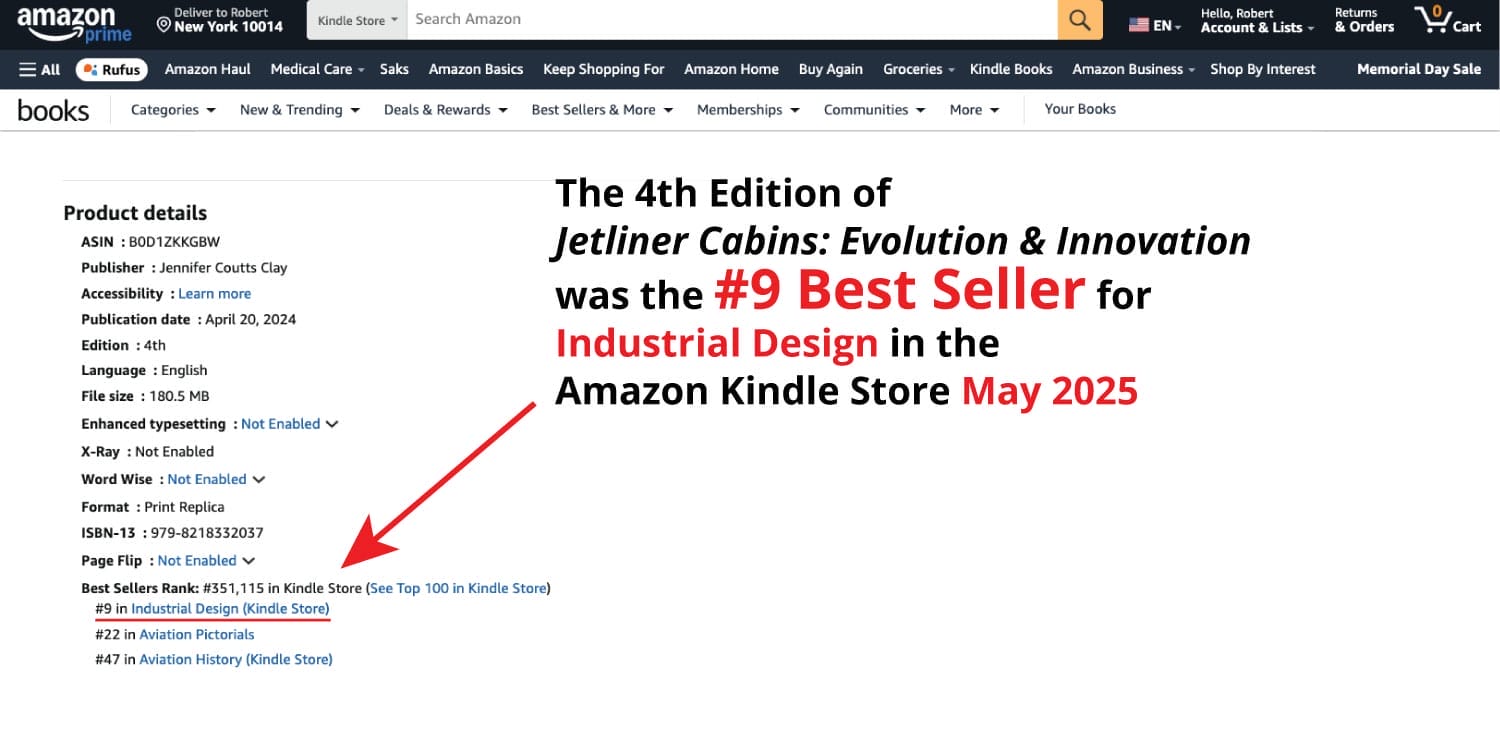Open the Kindle Store search category dropdown
Viewport: 1500px width, 739px height.
point(356,19)
